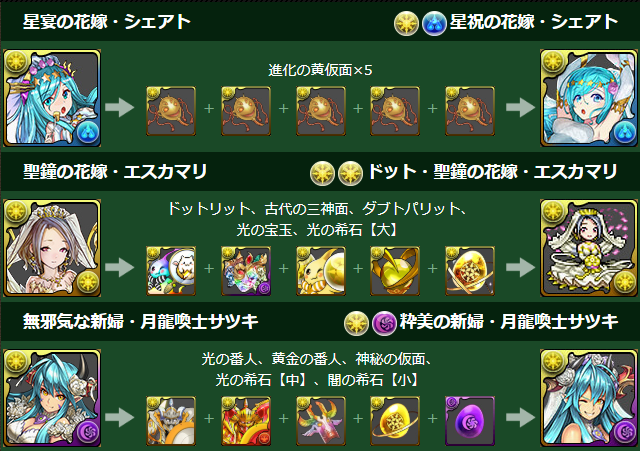Click the purple 闇の希石【小】 icon
Viewport: 640px width, 451px height.
pyautogui.click(x=470, y=421)
